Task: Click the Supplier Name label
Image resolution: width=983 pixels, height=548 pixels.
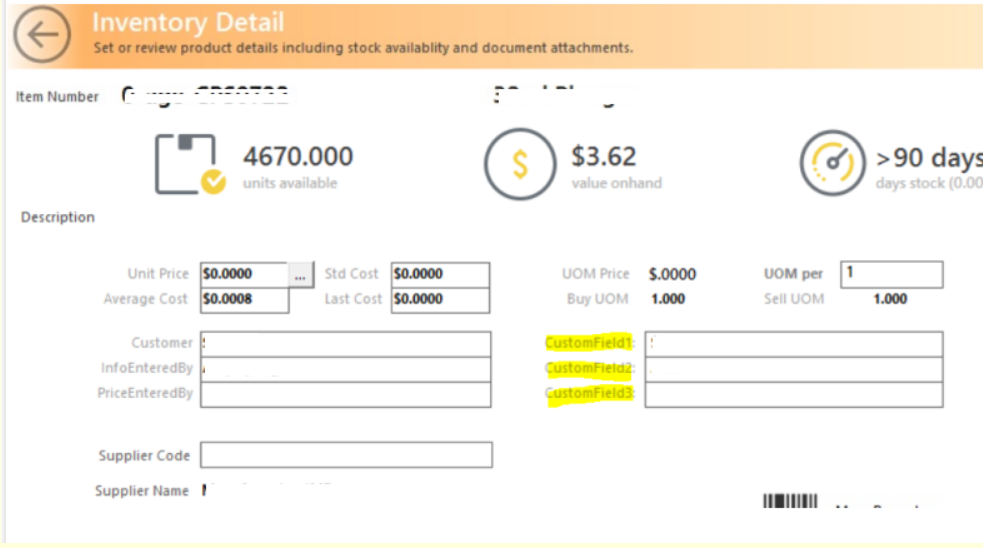Action: 142,491
